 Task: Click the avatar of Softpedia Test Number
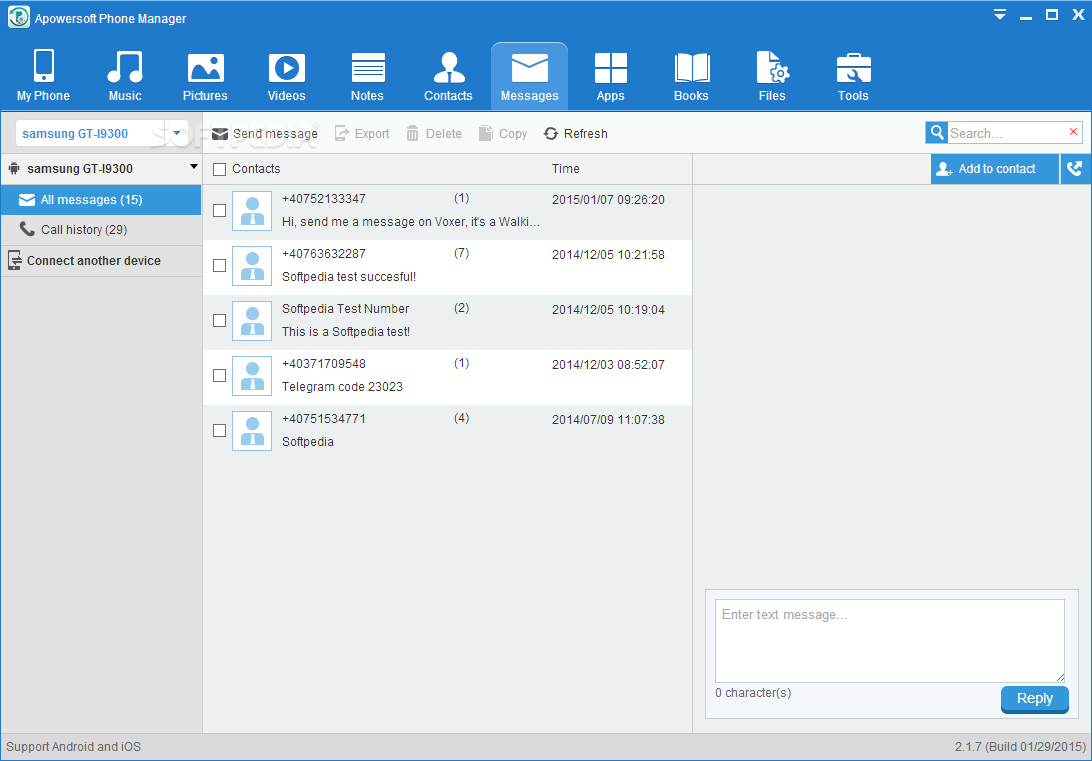(251, 321)
